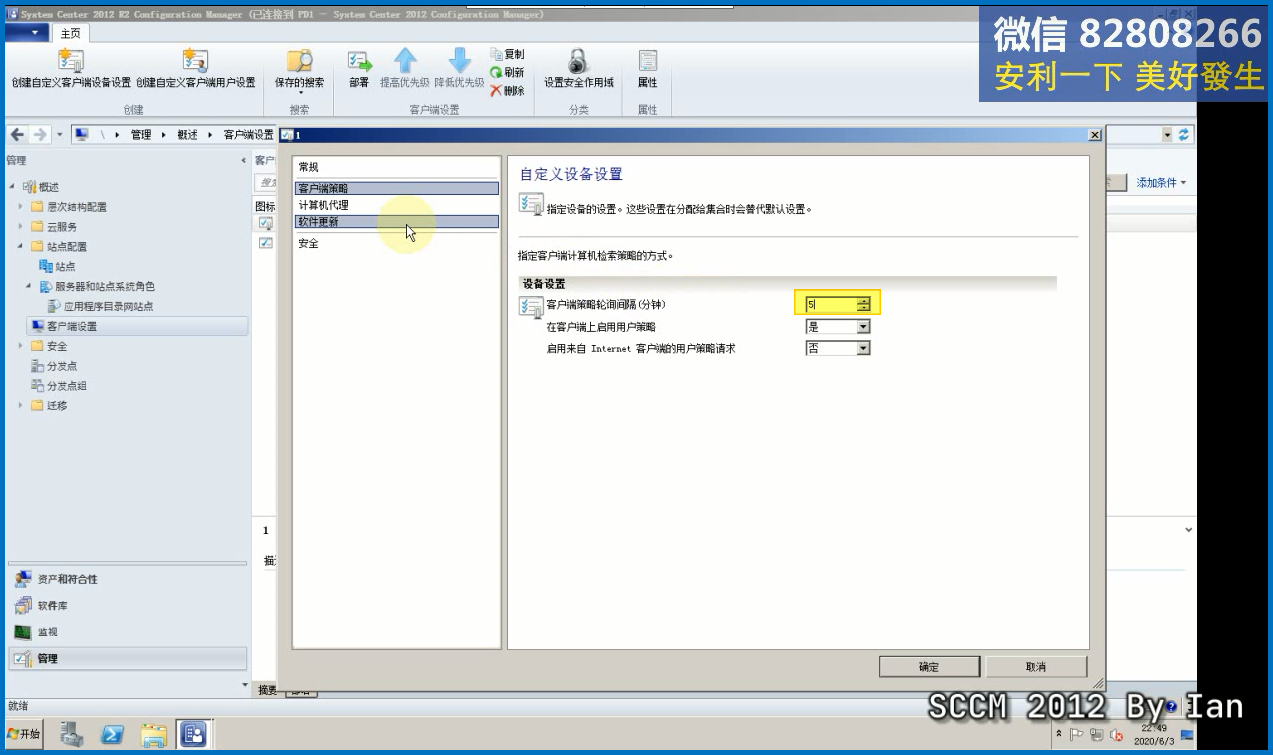Viewport: 1273px width, 755px height.
Task: Click the details pane collapse chevron
Action: (x=1188, y=530)
